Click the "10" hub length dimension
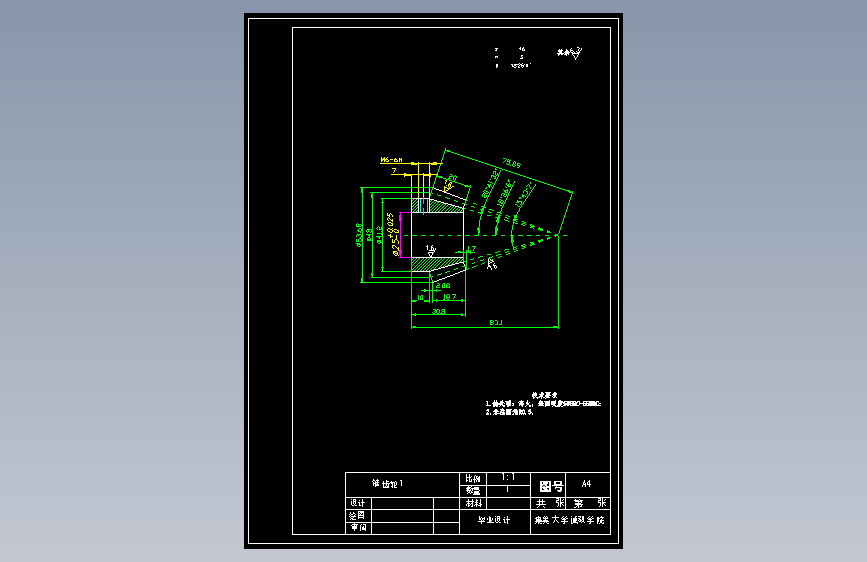867x562 pixels. (x=420, y=298)
